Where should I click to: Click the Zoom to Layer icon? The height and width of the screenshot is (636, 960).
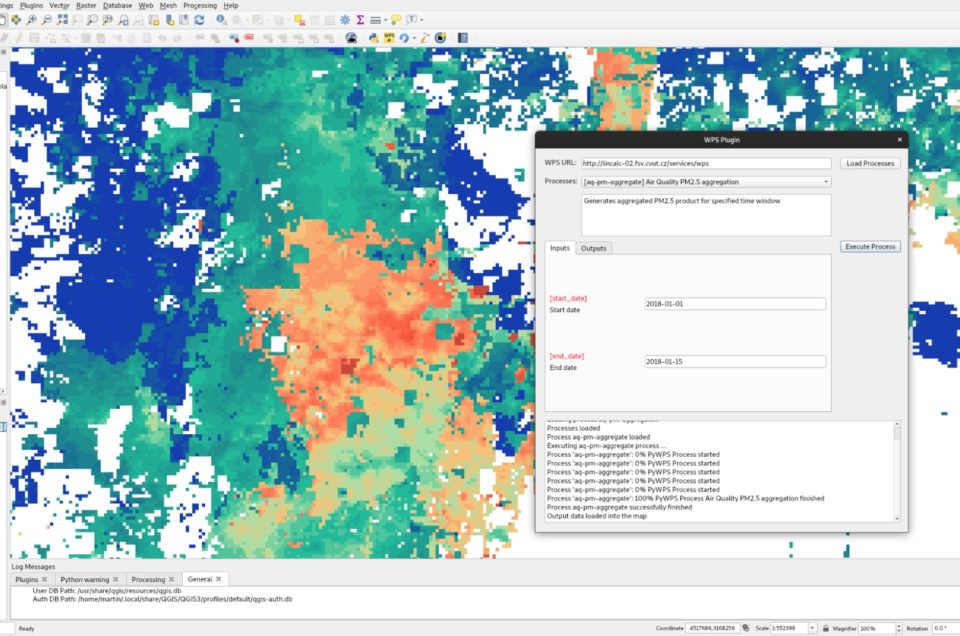[92, 20]
